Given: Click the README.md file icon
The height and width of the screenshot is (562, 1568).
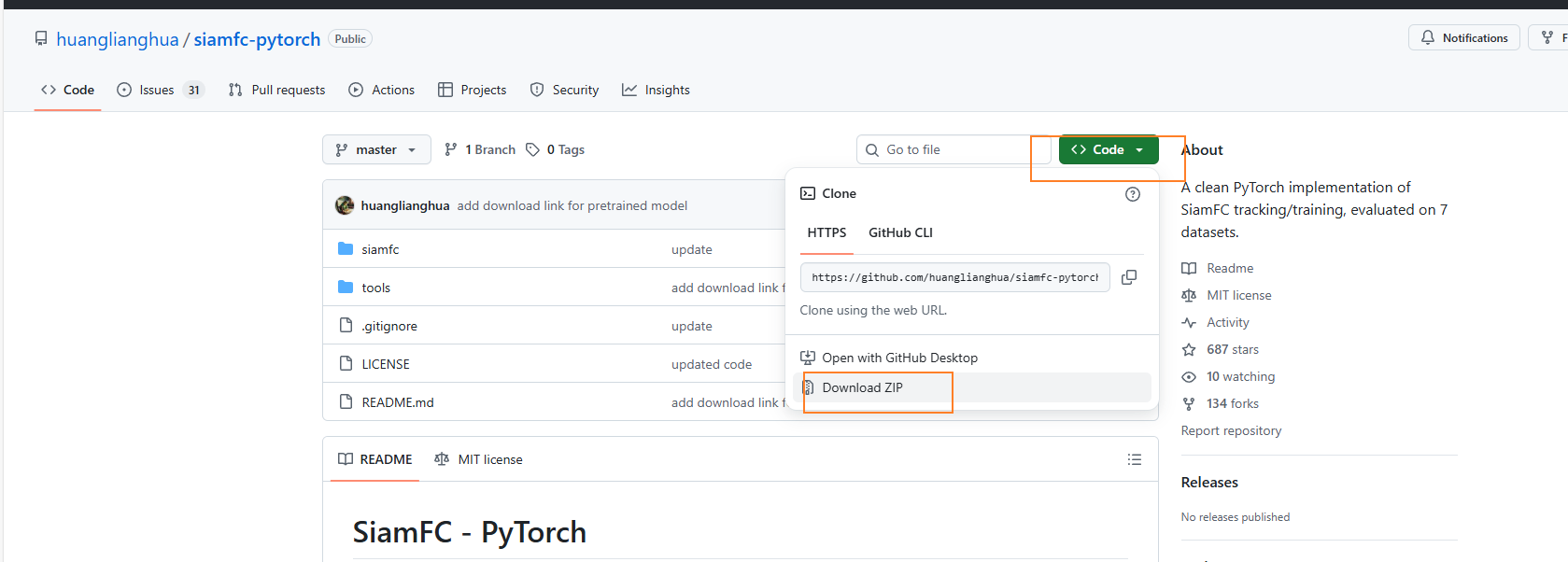Looking at the screenshot, I should (346, 401).
